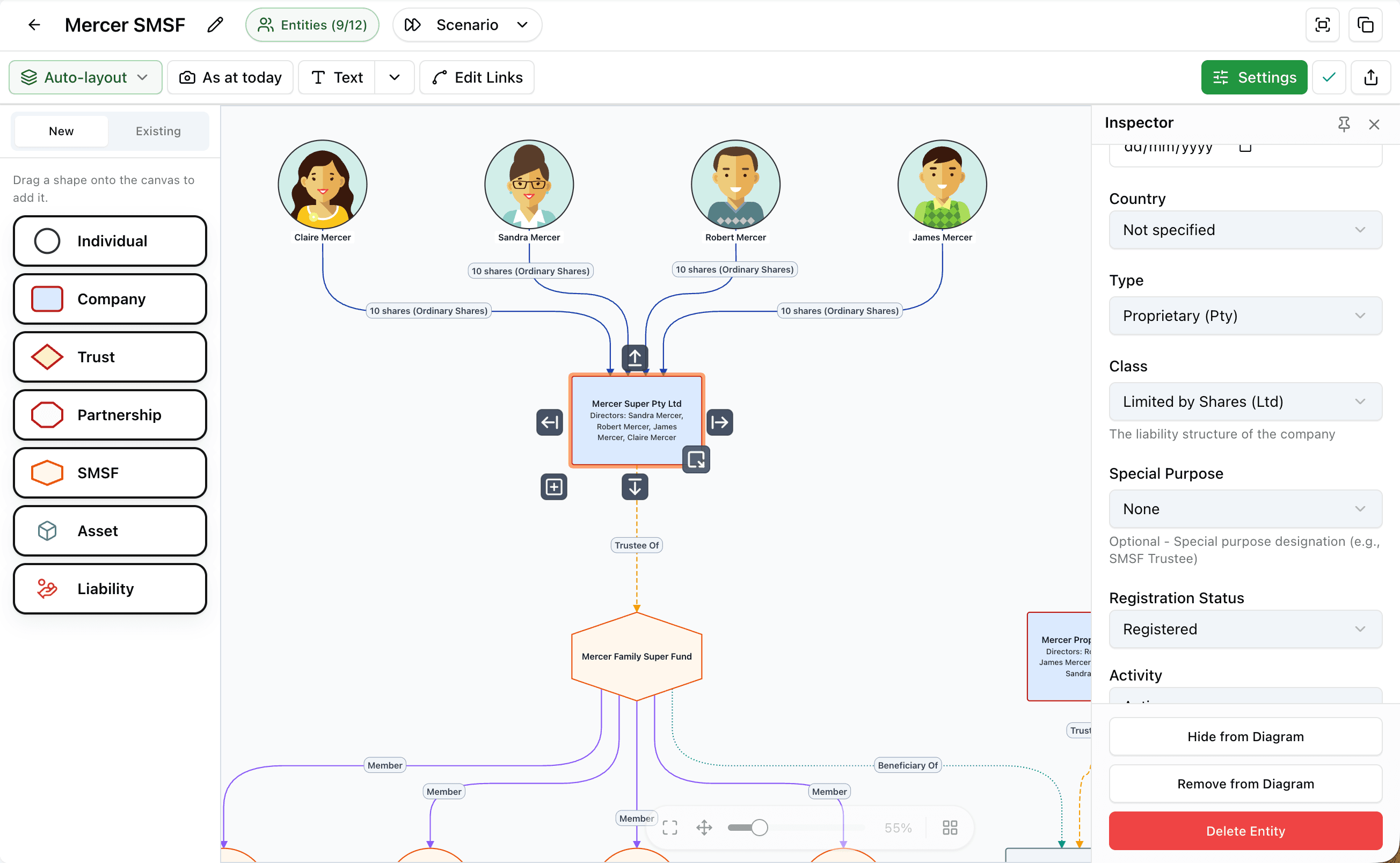This screenshot has width=1400, height=863.
Task: Select the Trust shape
Action: [x=110, y=357]
